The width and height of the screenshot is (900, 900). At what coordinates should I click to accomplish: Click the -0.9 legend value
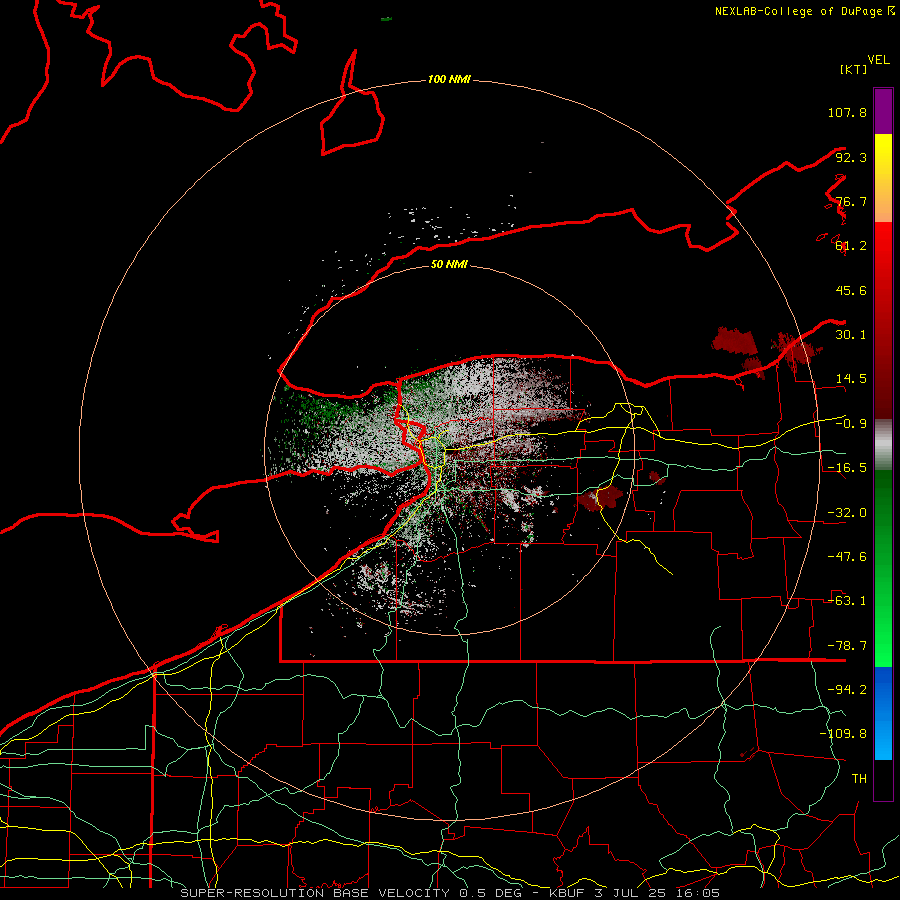coord(851,424)
